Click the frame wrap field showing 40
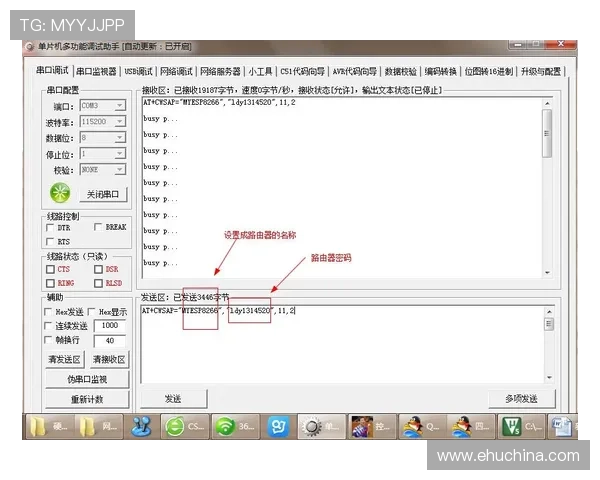The width and height of the screenshot is (600, 480). (110, 340)
